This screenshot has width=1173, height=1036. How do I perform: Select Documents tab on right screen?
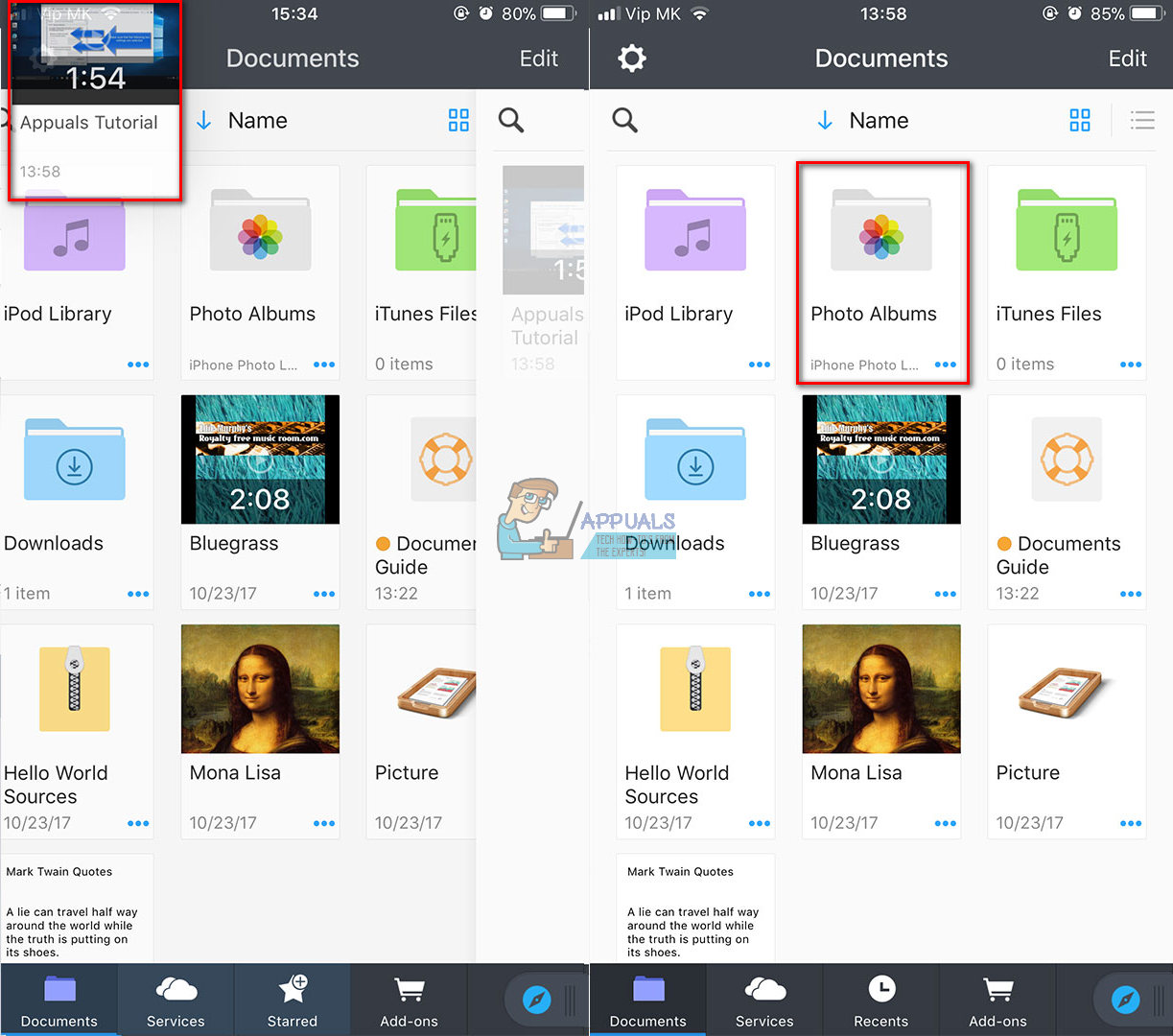point(648,1000)
